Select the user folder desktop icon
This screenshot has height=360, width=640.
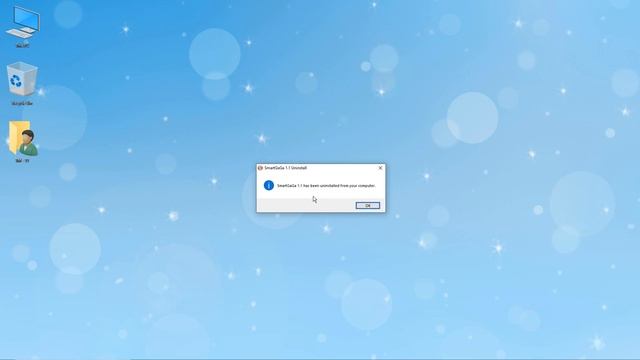pos(22,141)
